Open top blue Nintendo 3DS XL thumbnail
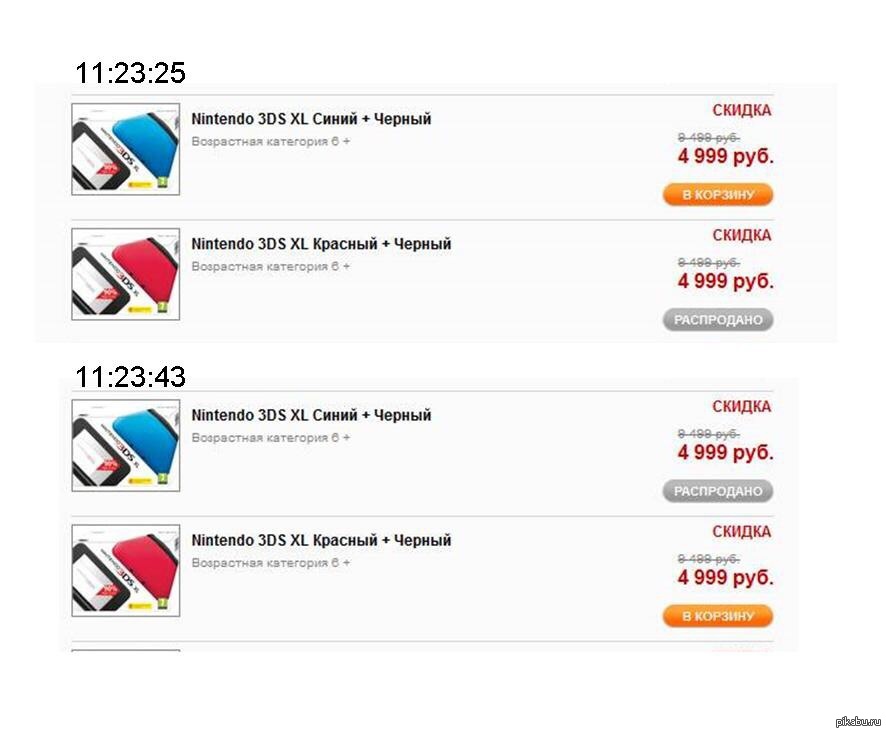 125,149
